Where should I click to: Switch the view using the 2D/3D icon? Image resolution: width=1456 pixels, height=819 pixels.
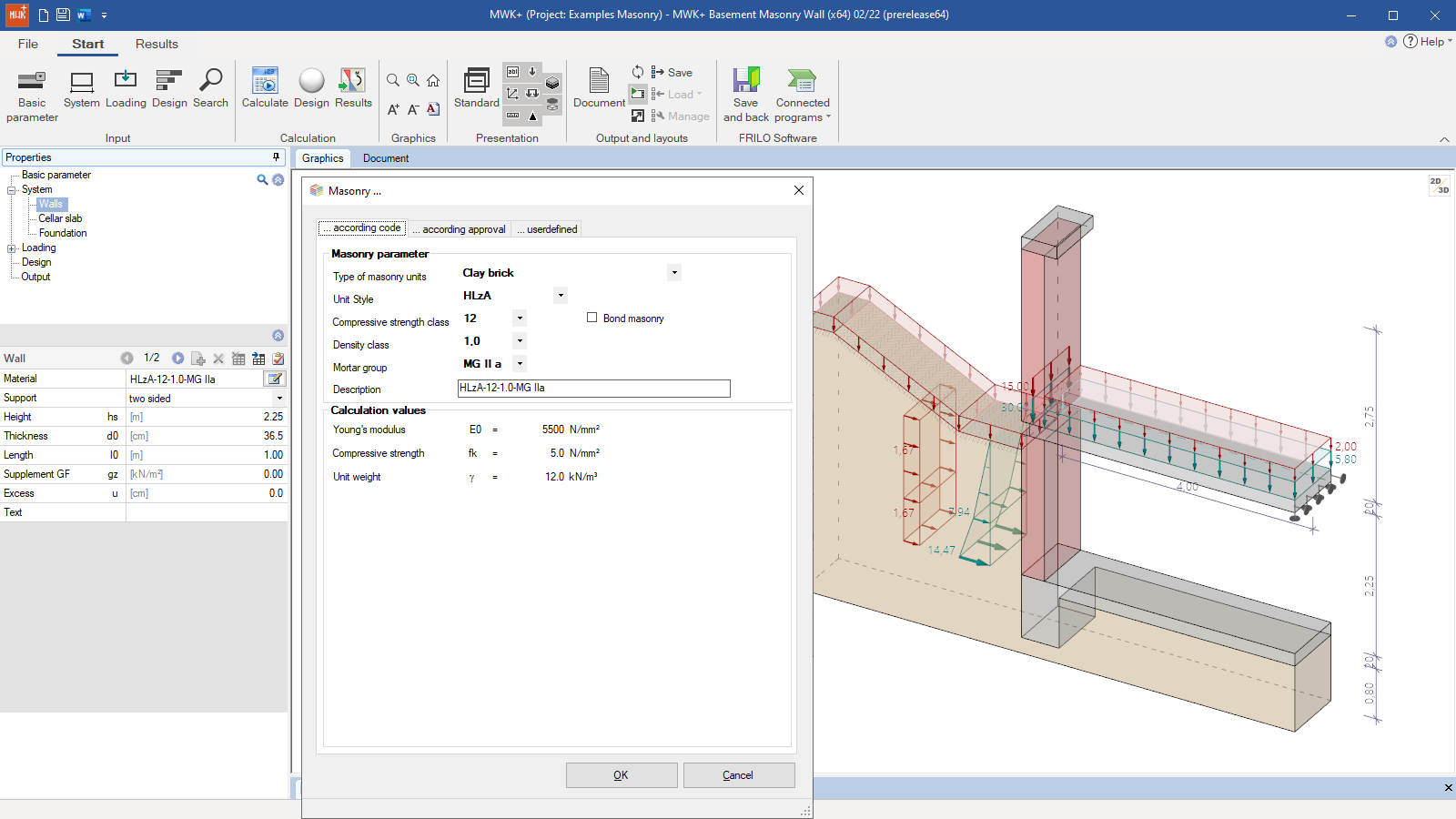click(1440, 186)
